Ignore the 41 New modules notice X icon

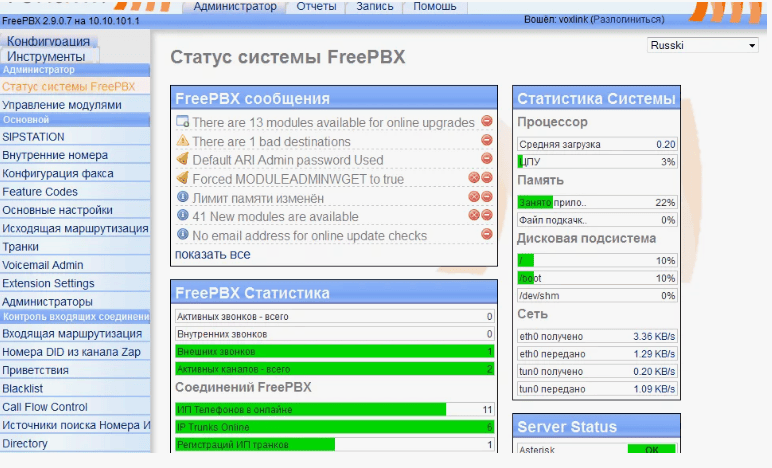[474, 215]
